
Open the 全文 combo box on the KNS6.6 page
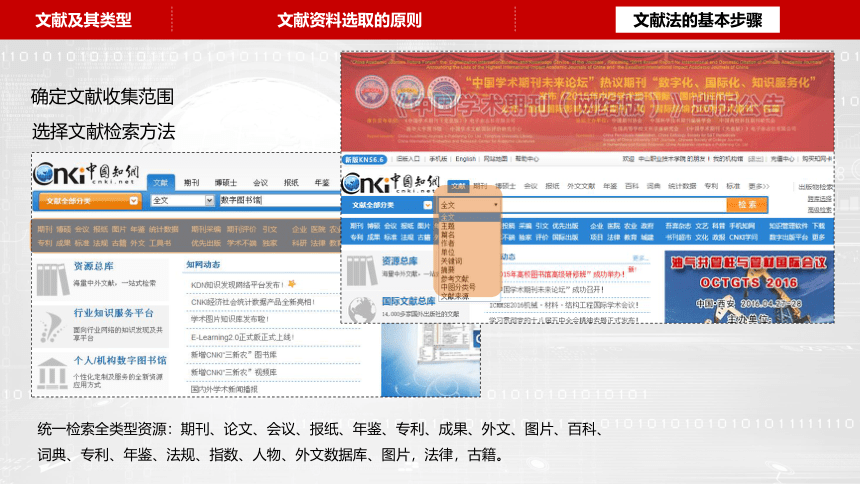(469, 205)
